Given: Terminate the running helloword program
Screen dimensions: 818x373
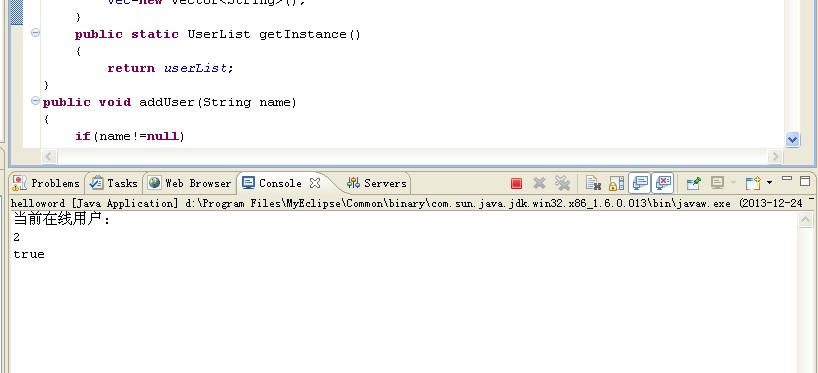Looking at the screenshot, I should tap(516, 183).
